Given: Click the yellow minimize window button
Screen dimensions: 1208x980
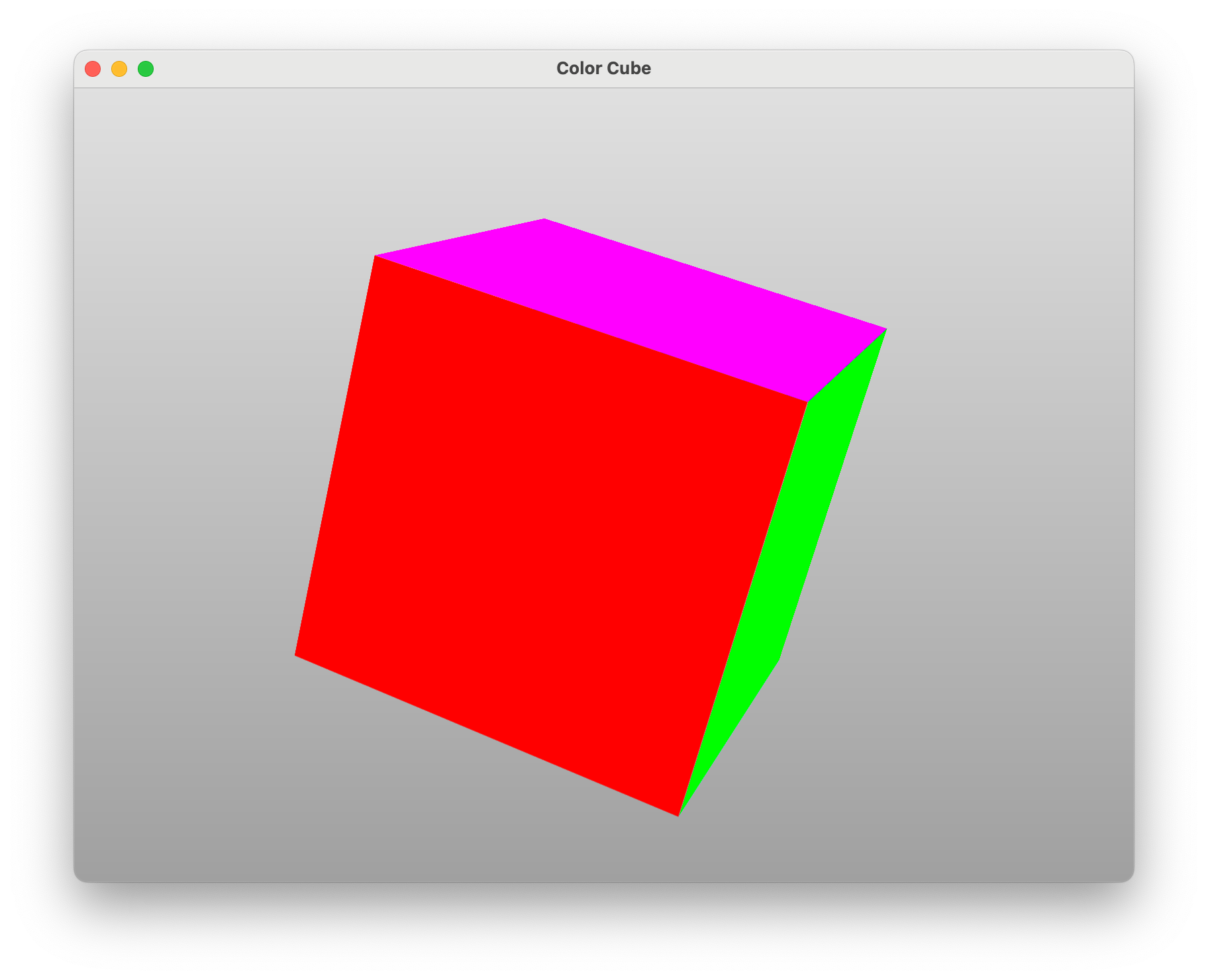Looking at the screenshot, I should [x=119, y=69].
